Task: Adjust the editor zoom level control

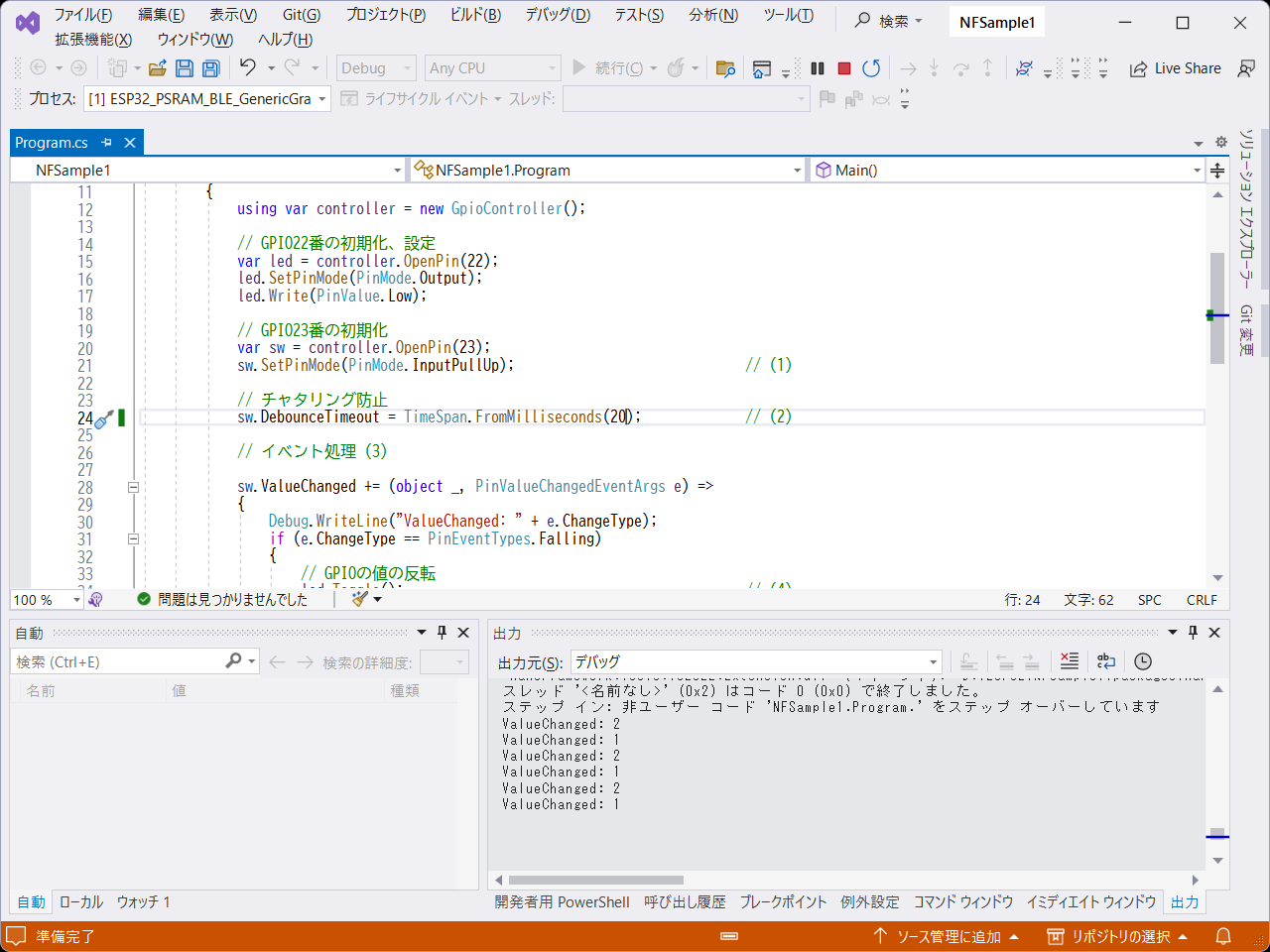Action: (46, 599)
